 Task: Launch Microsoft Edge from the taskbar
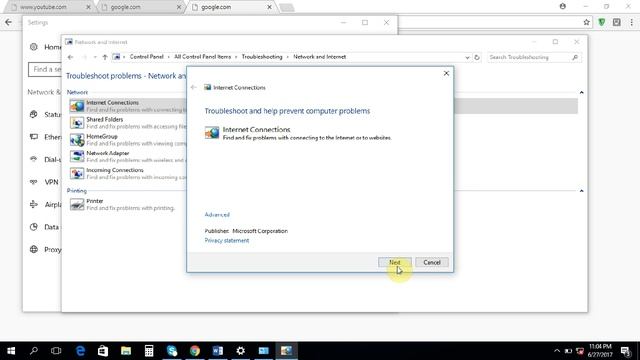[x=80, y=351]
